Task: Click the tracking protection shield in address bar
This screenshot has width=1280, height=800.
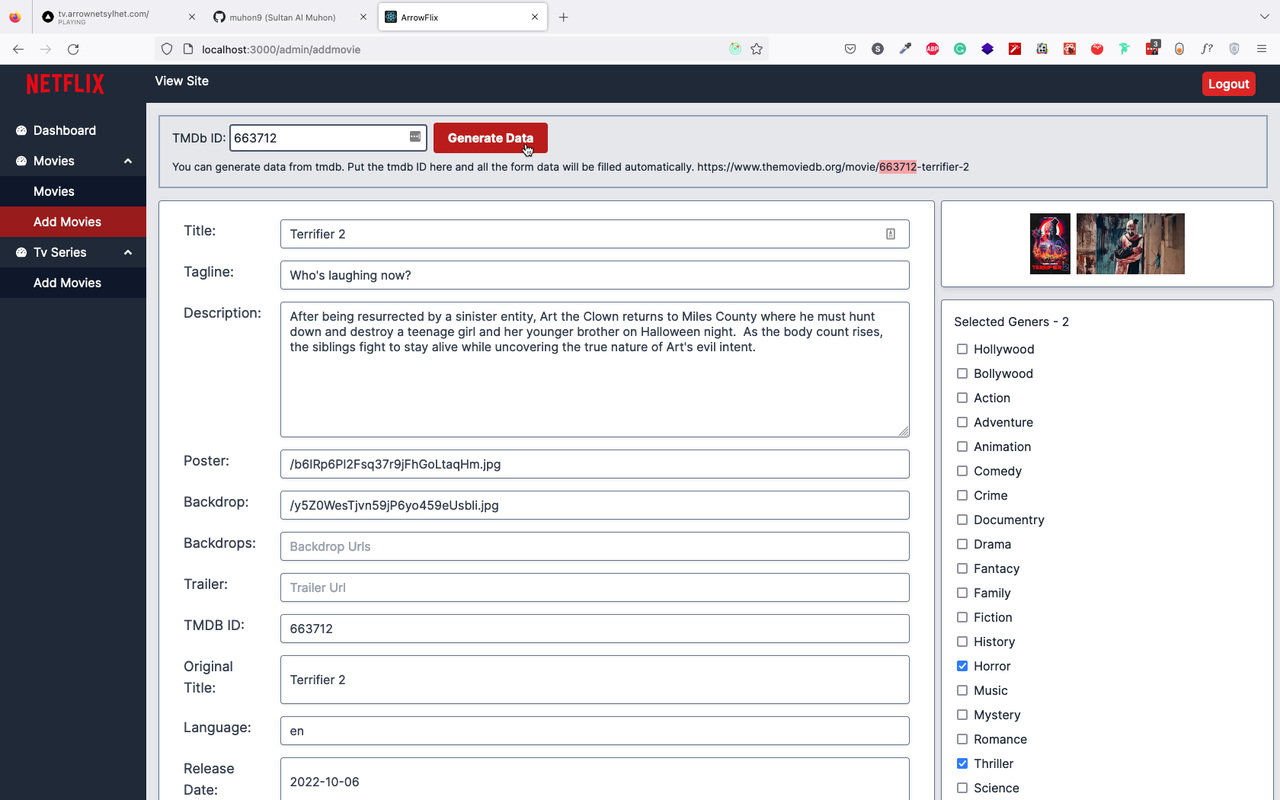Action: [x=167, y=49]
